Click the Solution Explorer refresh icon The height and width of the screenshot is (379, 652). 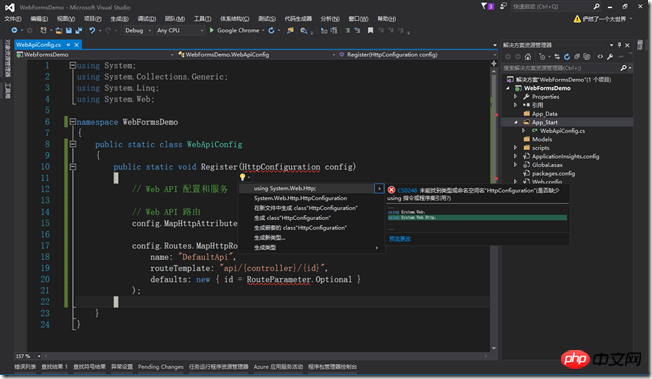(567, 57)
